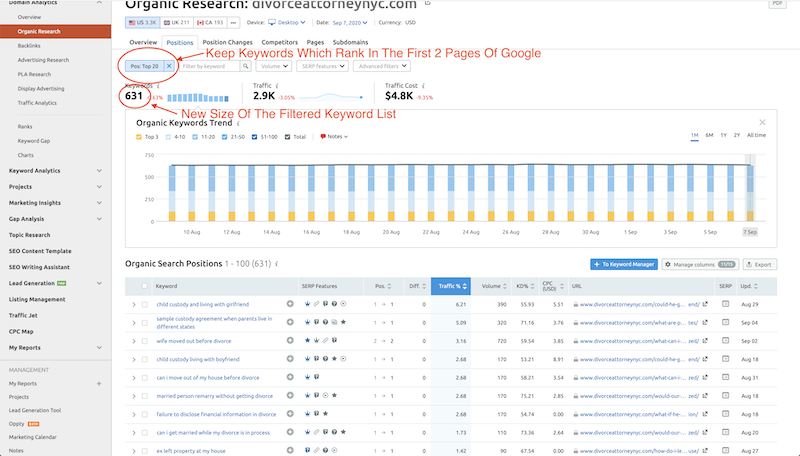Viewport: 800px width, 456px height.
Task: Toggle 11-20 series checkbox in legend
Action: coord(195,137)
